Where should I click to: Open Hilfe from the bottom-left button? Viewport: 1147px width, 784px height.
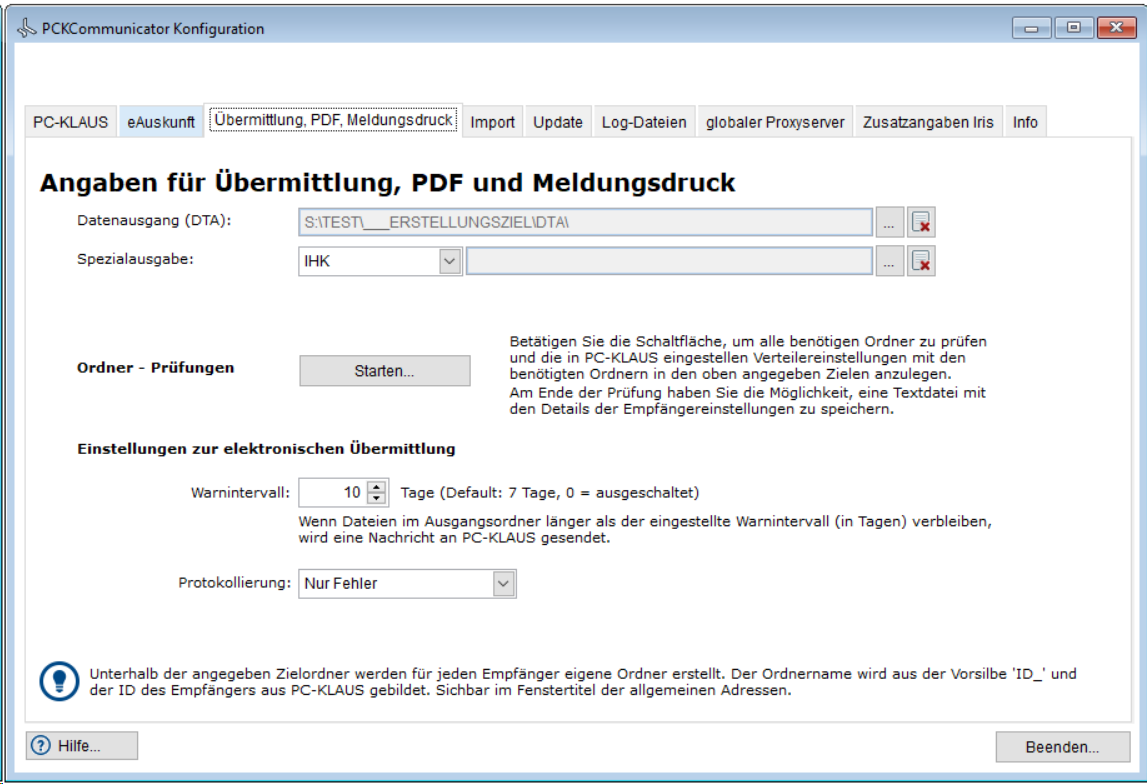click(82, 745)
